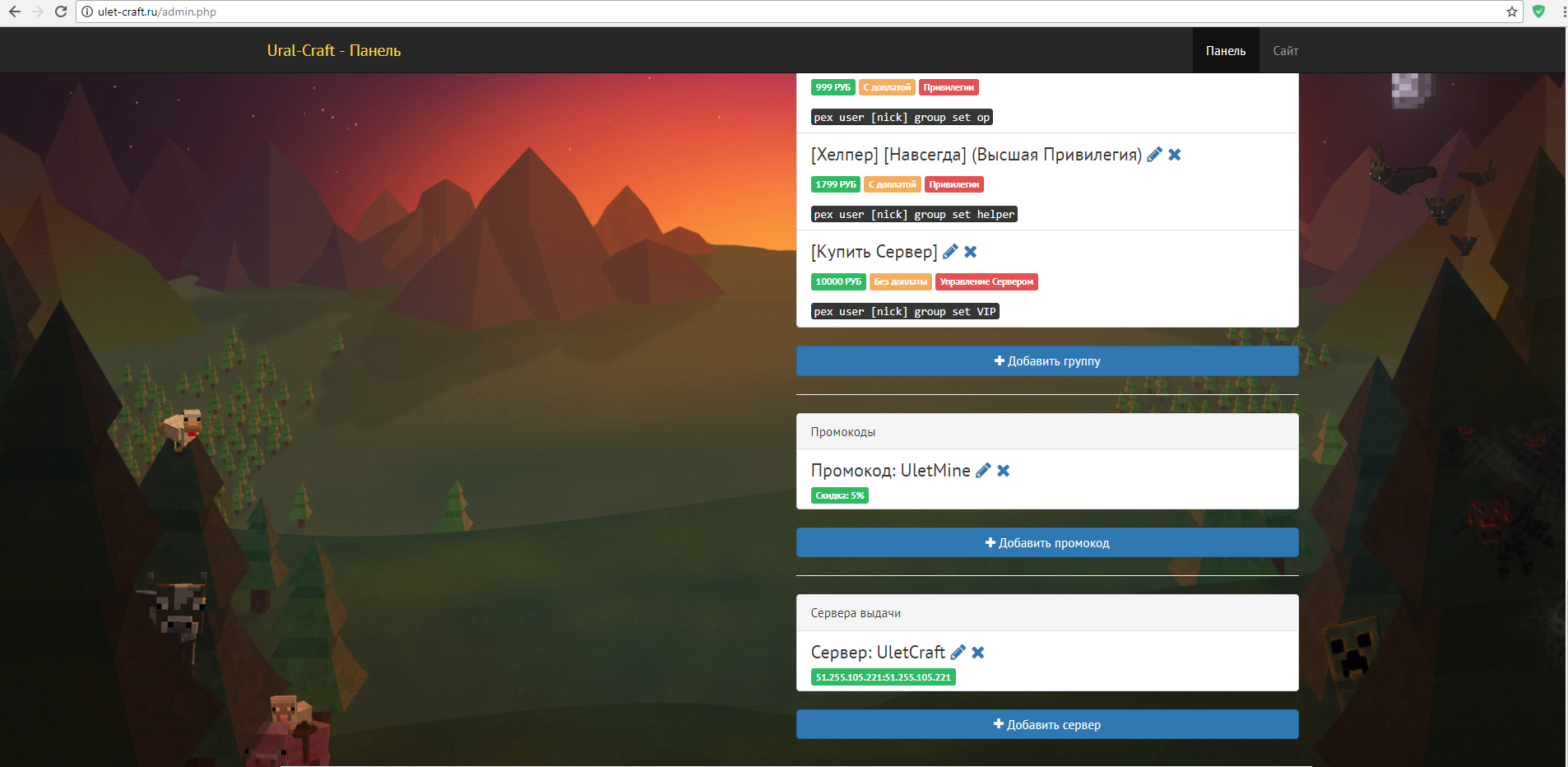
Task: Open the Сайт navigation link
Action: point(1285,51)
